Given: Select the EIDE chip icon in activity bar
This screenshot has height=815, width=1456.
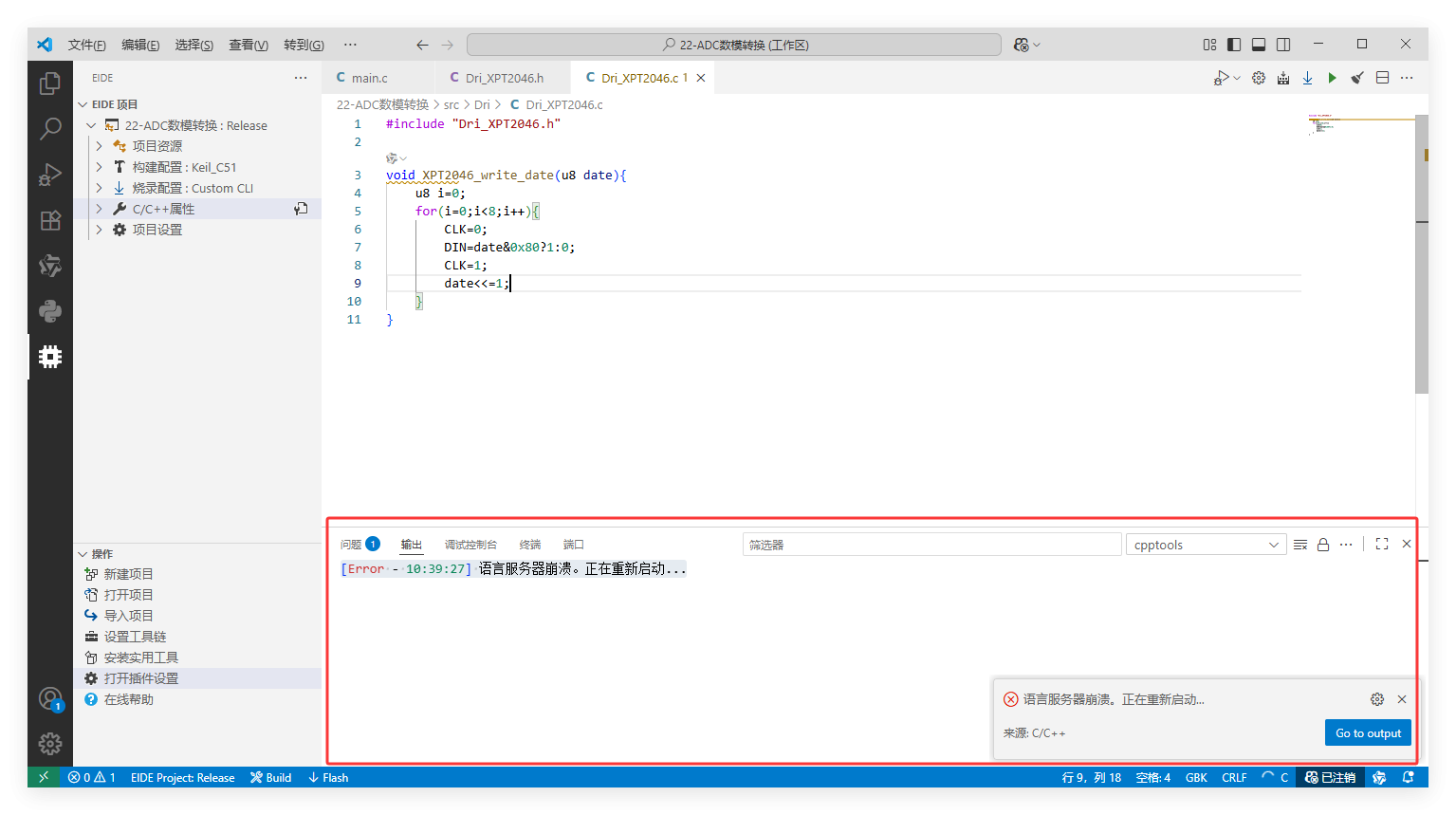Looking at the screenshot, I should click(50, 357).
